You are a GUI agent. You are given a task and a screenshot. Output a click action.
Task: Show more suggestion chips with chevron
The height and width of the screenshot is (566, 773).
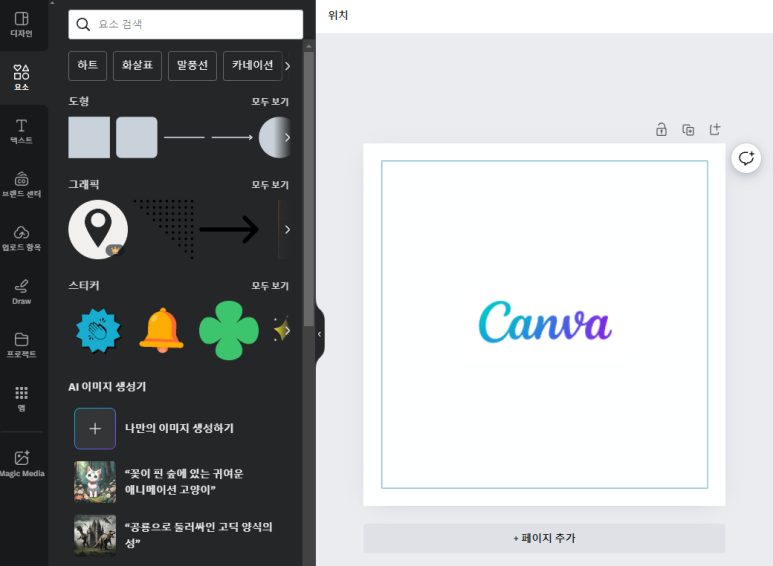[287, 66]
